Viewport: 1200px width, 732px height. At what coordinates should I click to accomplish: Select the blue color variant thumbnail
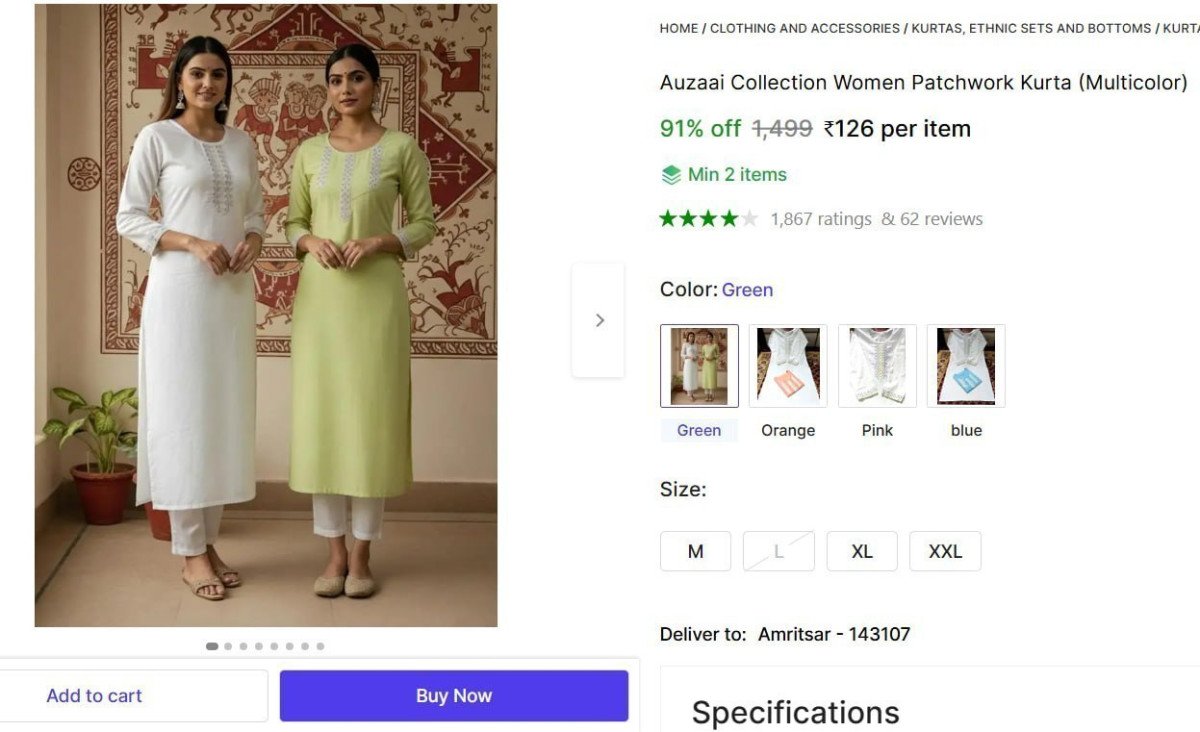(x=966, y=366)
